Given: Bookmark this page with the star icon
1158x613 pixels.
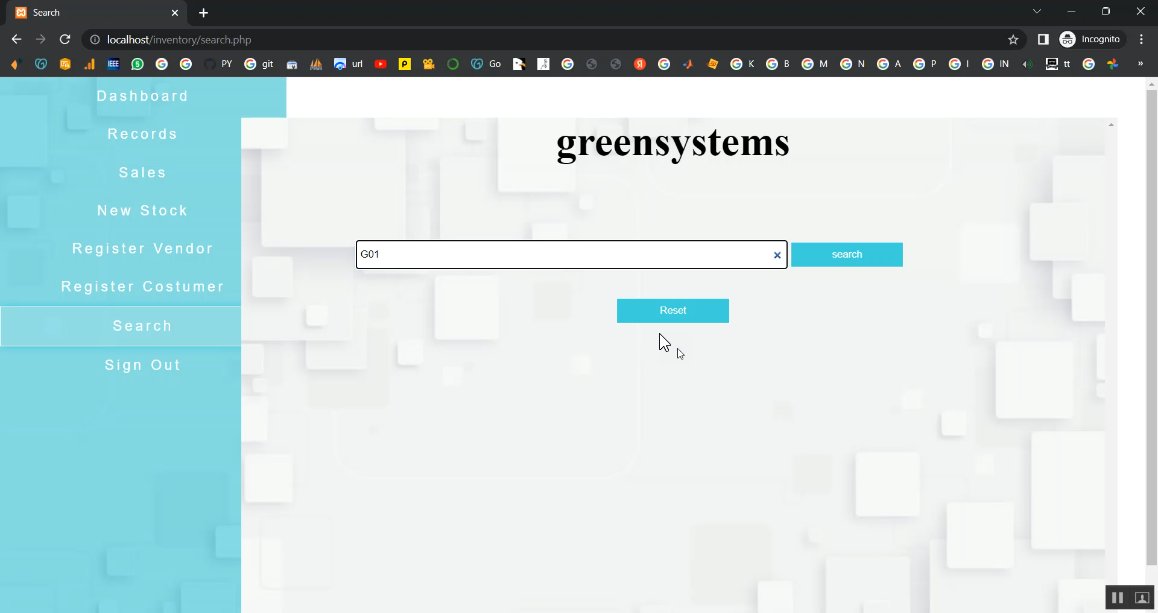Looking at the screenshot, I should pyautogui.click(x=1013, y=39).
